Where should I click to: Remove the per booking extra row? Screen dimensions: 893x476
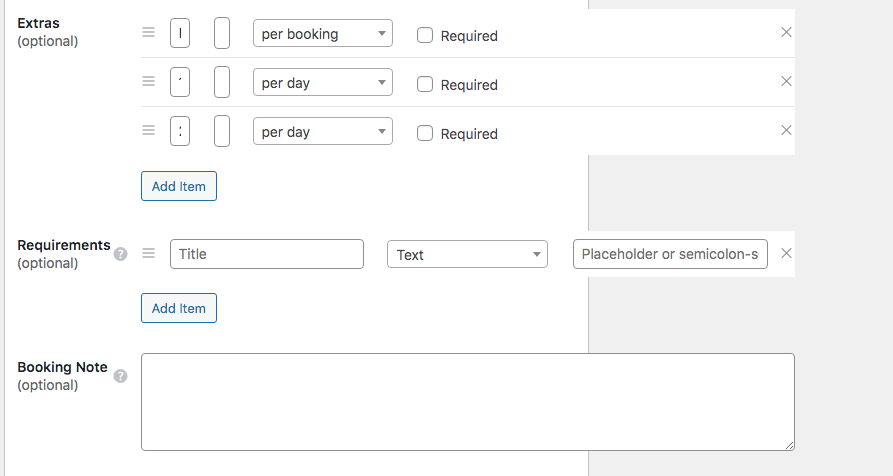pyautogui.click(x=786, y=32)
